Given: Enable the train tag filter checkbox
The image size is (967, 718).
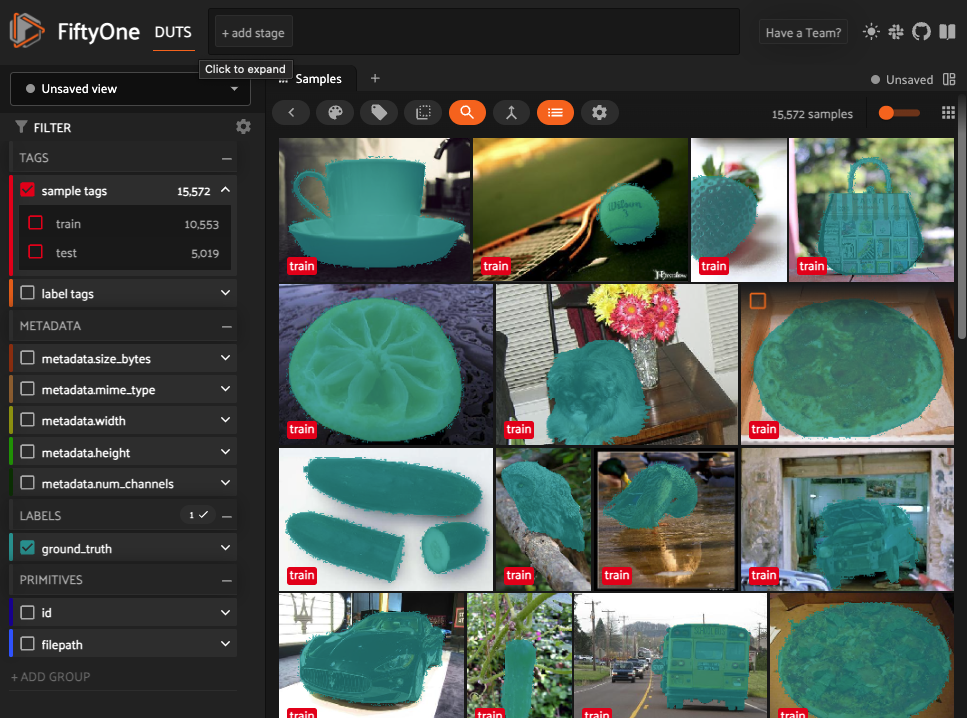Looking at the screenshot, I should click(x=36, y=223).
